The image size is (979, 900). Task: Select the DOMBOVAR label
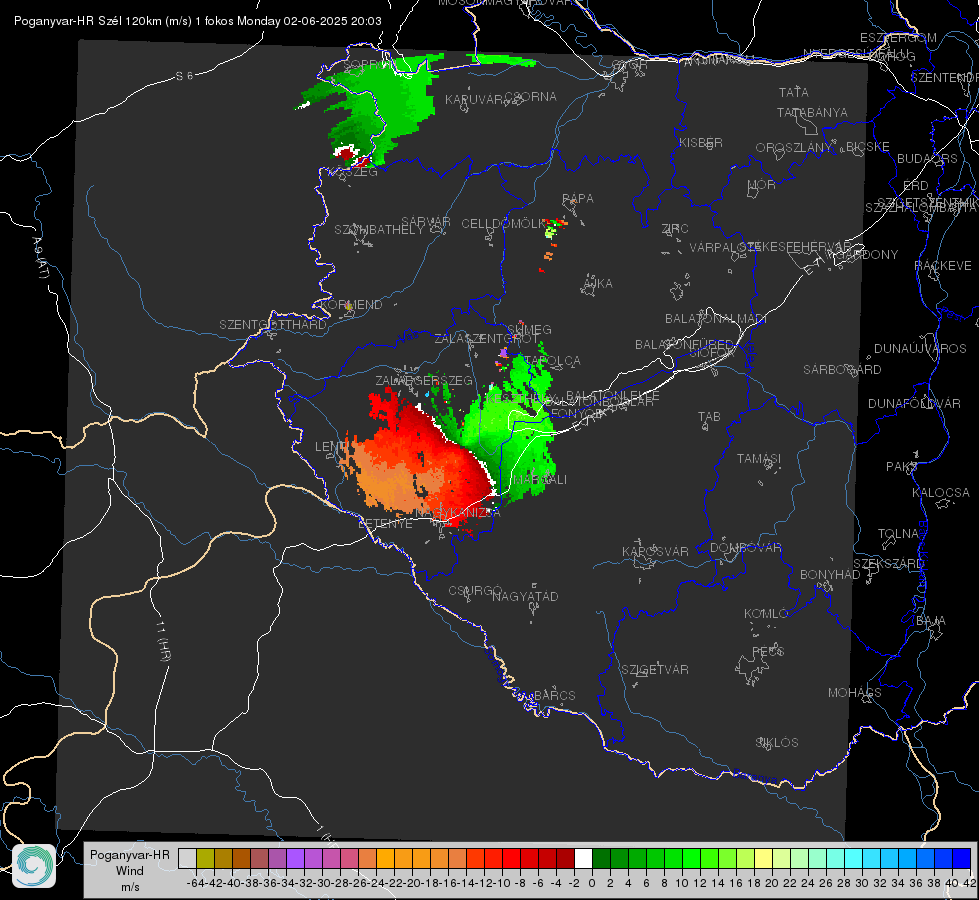[745, 548]
